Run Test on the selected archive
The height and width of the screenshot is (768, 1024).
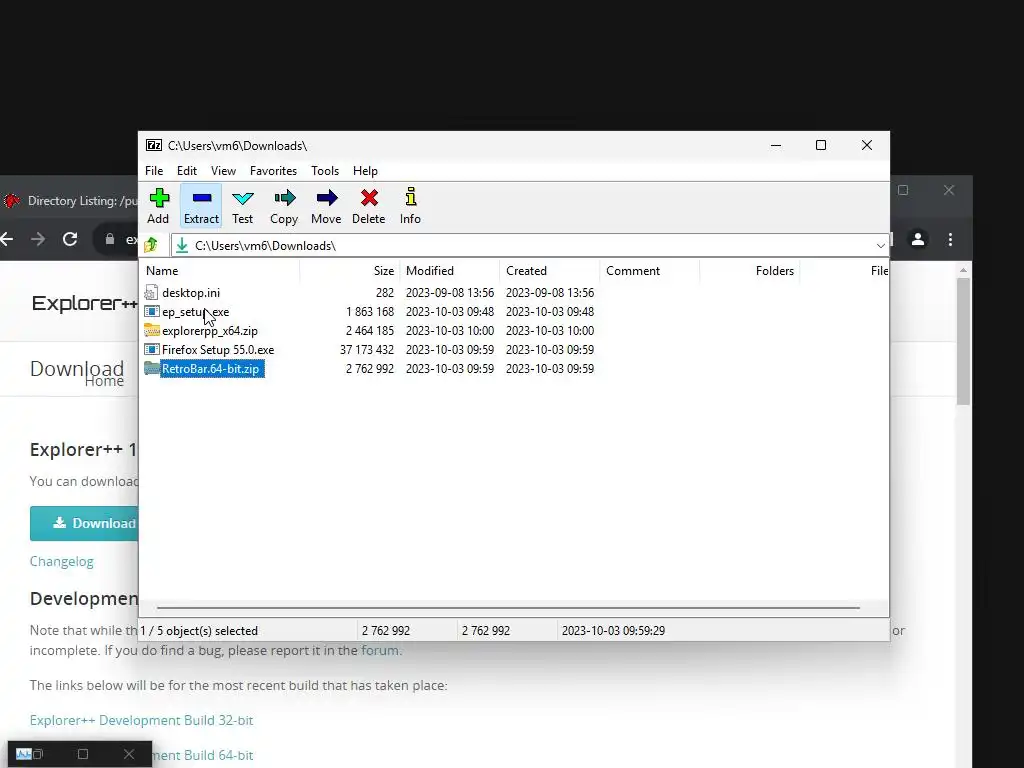pos(242,206)
